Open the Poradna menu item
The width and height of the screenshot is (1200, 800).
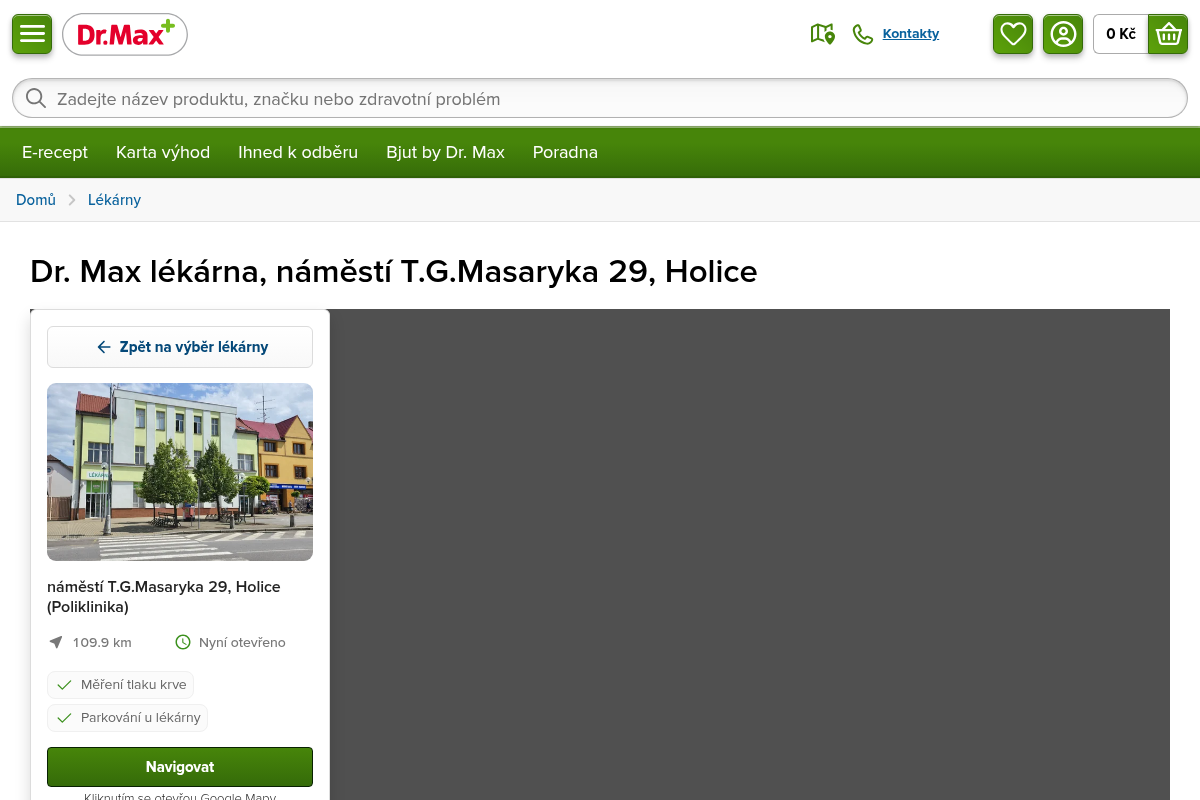tap(565, 152)
